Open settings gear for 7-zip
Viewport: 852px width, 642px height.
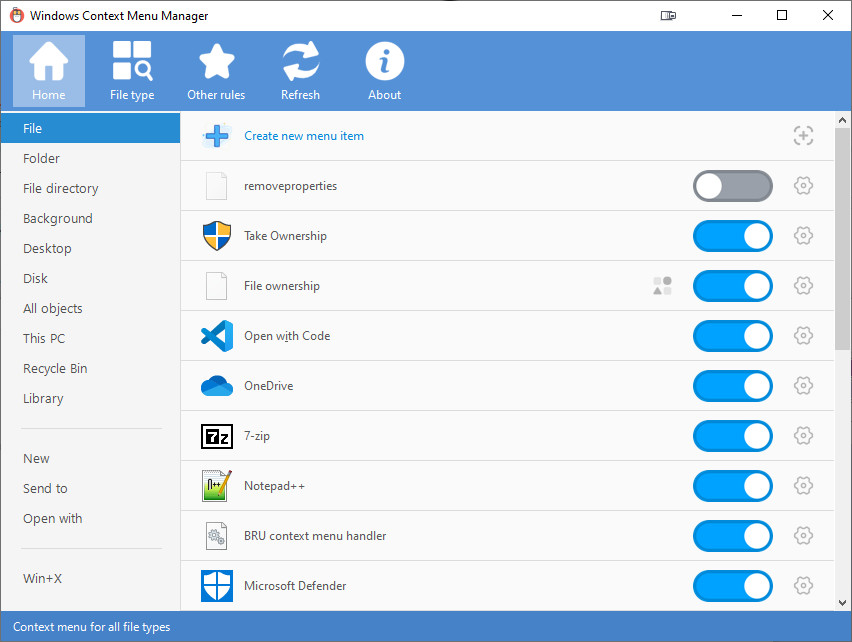[803, 436]
